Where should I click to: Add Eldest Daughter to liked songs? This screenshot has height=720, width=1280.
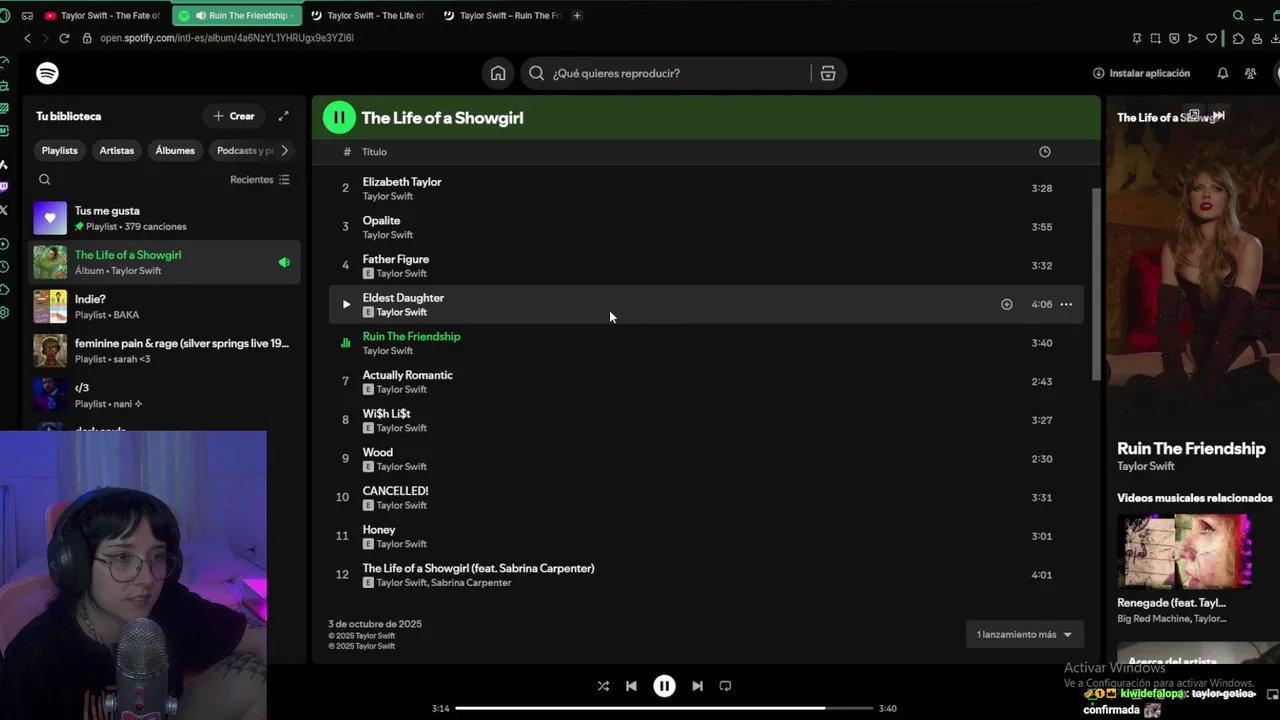coord(1007,304)
